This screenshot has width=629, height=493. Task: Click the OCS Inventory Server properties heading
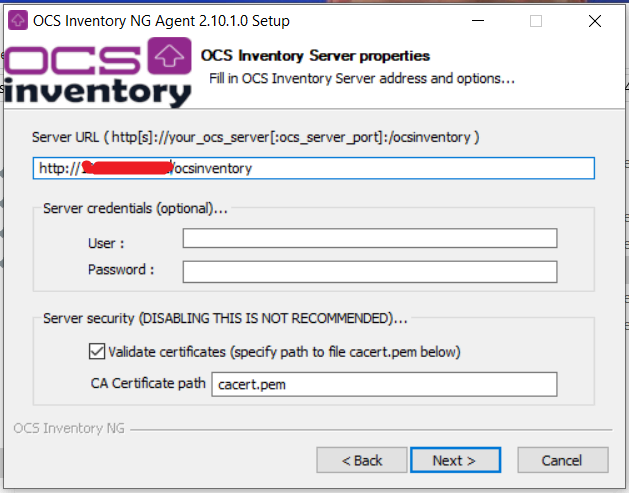click(x=315, y=55)
